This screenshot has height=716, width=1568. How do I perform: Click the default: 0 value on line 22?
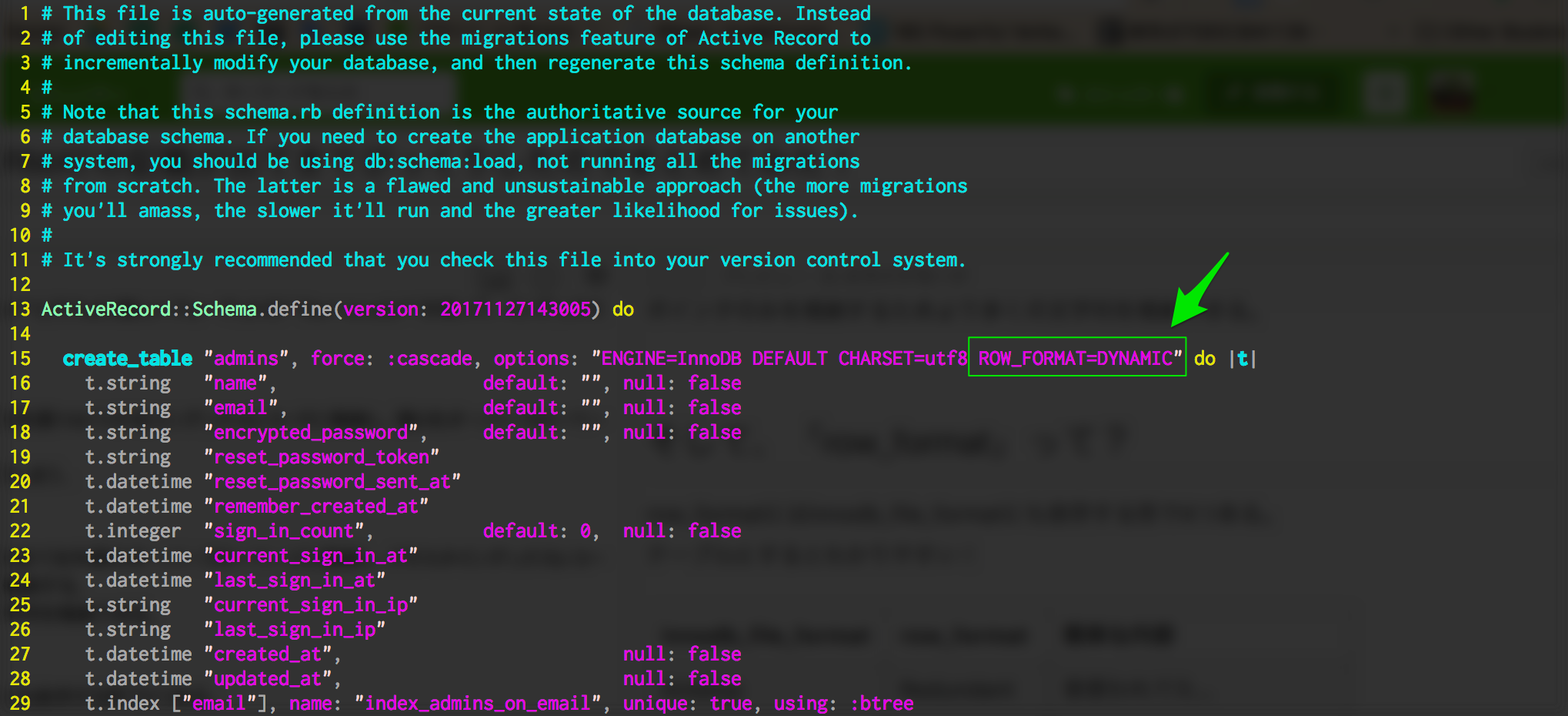point(537,531)
